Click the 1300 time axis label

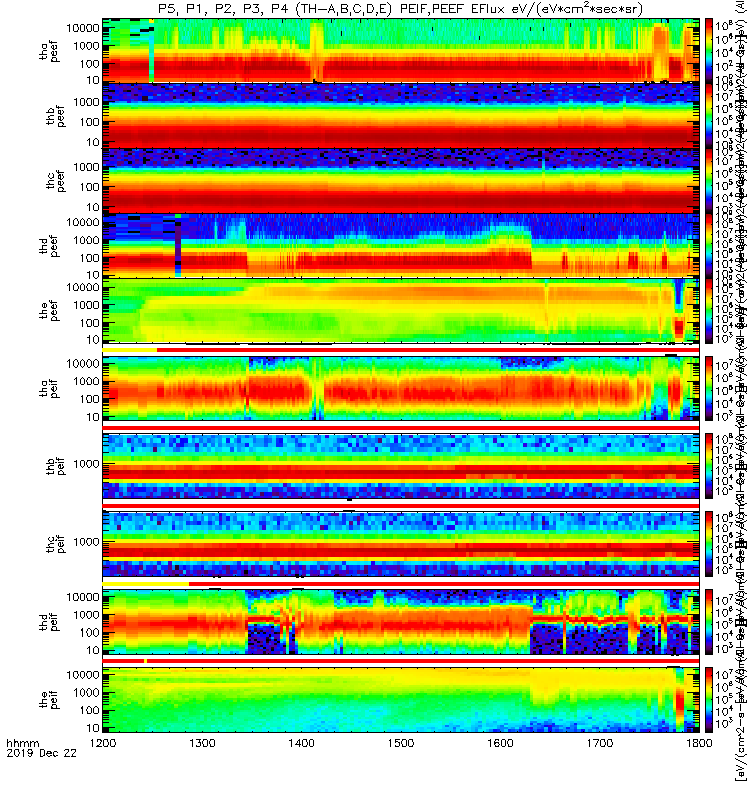pyautogui.click(x=202, y=743)
